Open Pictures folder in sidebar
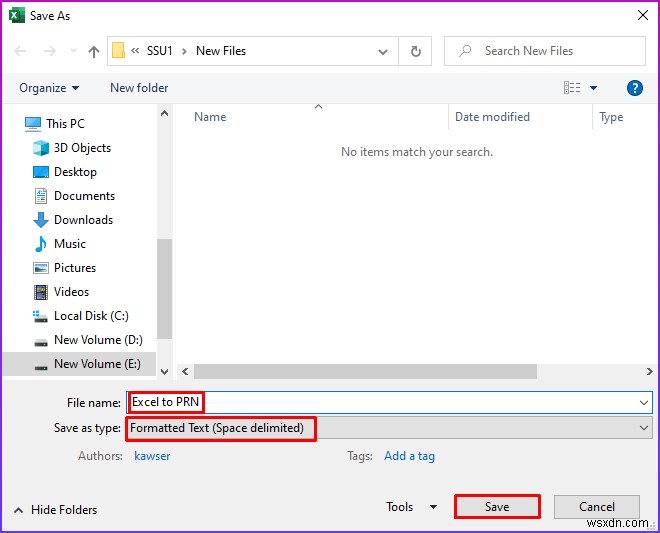This screenshot has height=533, width=660. [x=64, y=268]
